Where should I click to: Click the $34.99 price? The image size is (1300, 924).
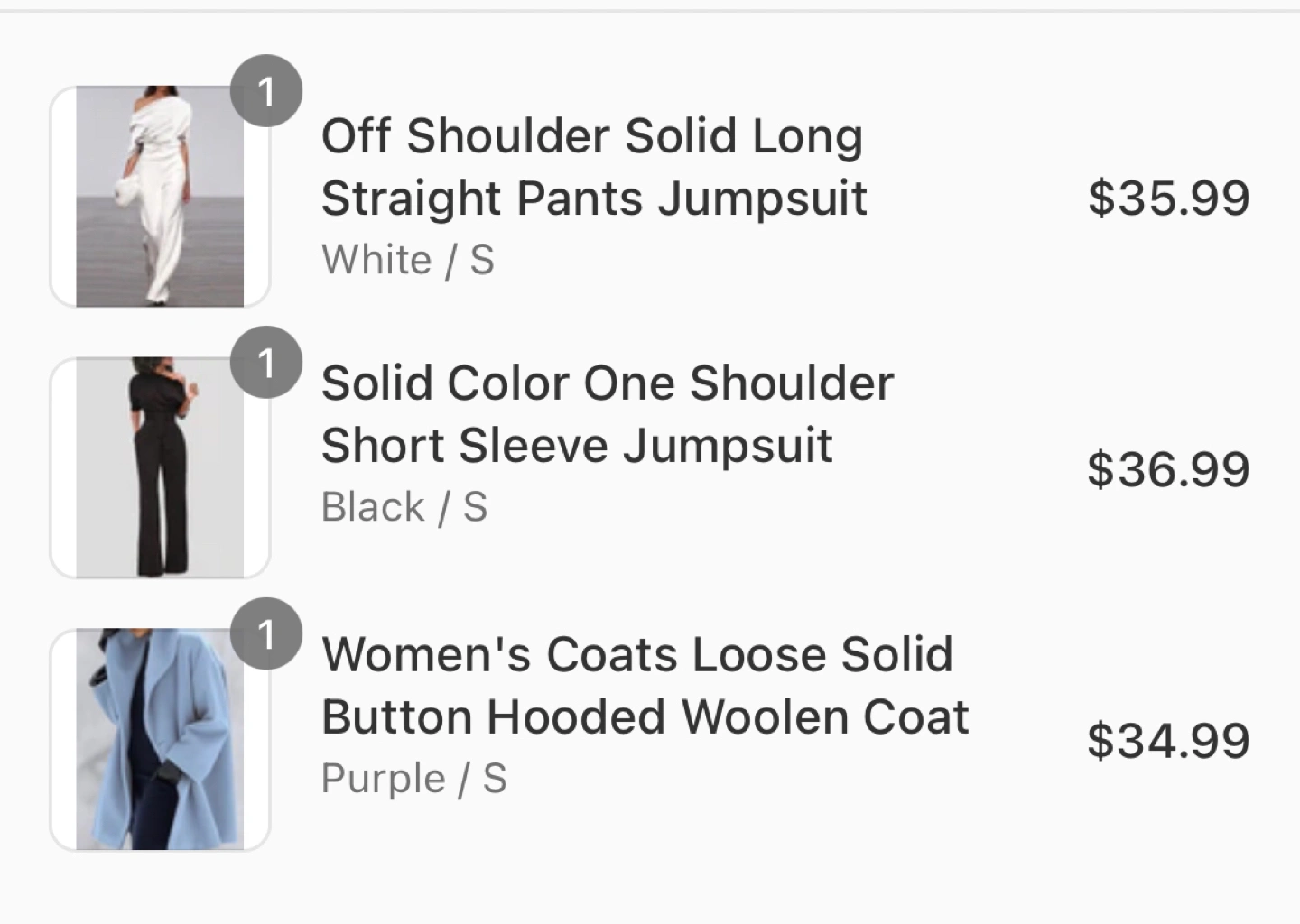pyautogui.click(x=1168, y=741)
